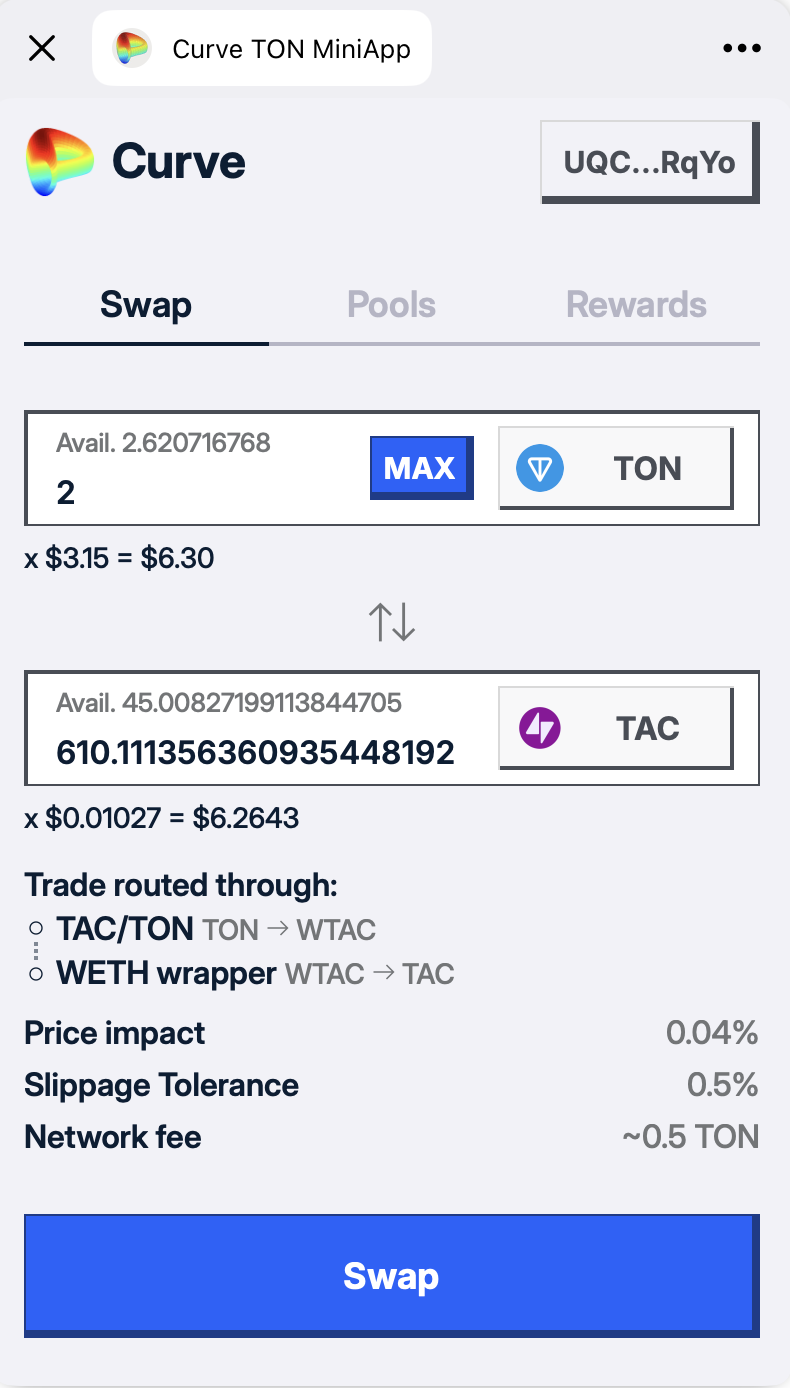Click the blue TON token icon
This screenshot has width=790, height=1388.
click(x=540, y=469)
